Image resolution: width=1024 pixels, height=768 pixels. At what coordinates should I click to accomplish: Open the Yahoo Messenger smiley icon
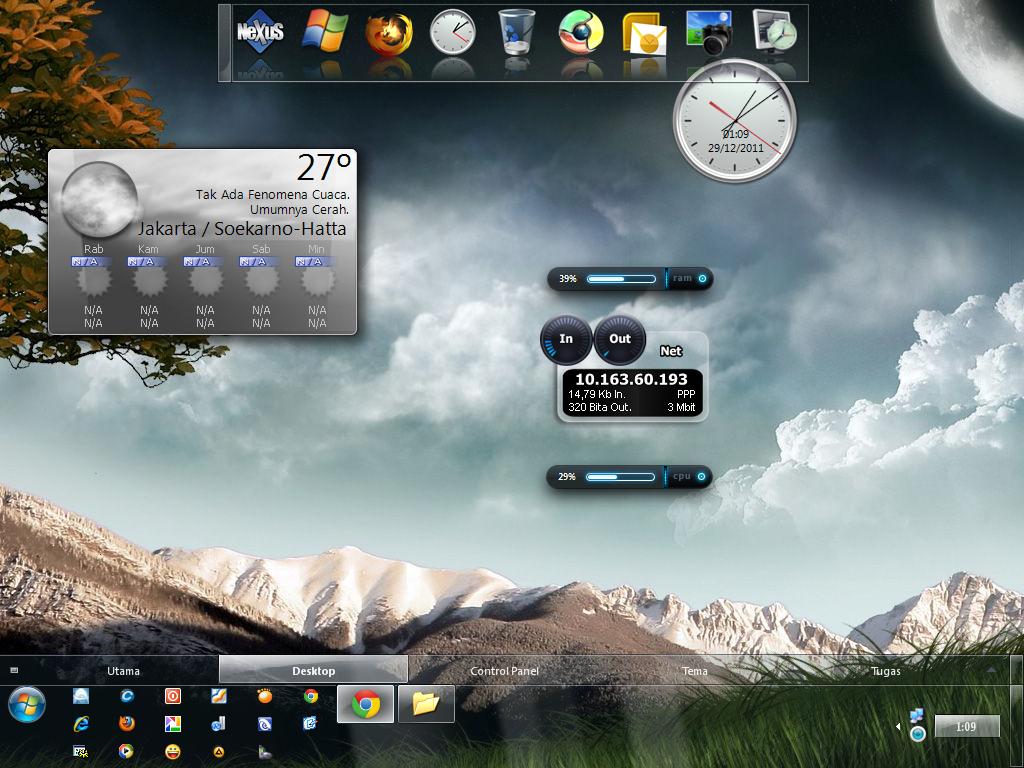(172, 752)
